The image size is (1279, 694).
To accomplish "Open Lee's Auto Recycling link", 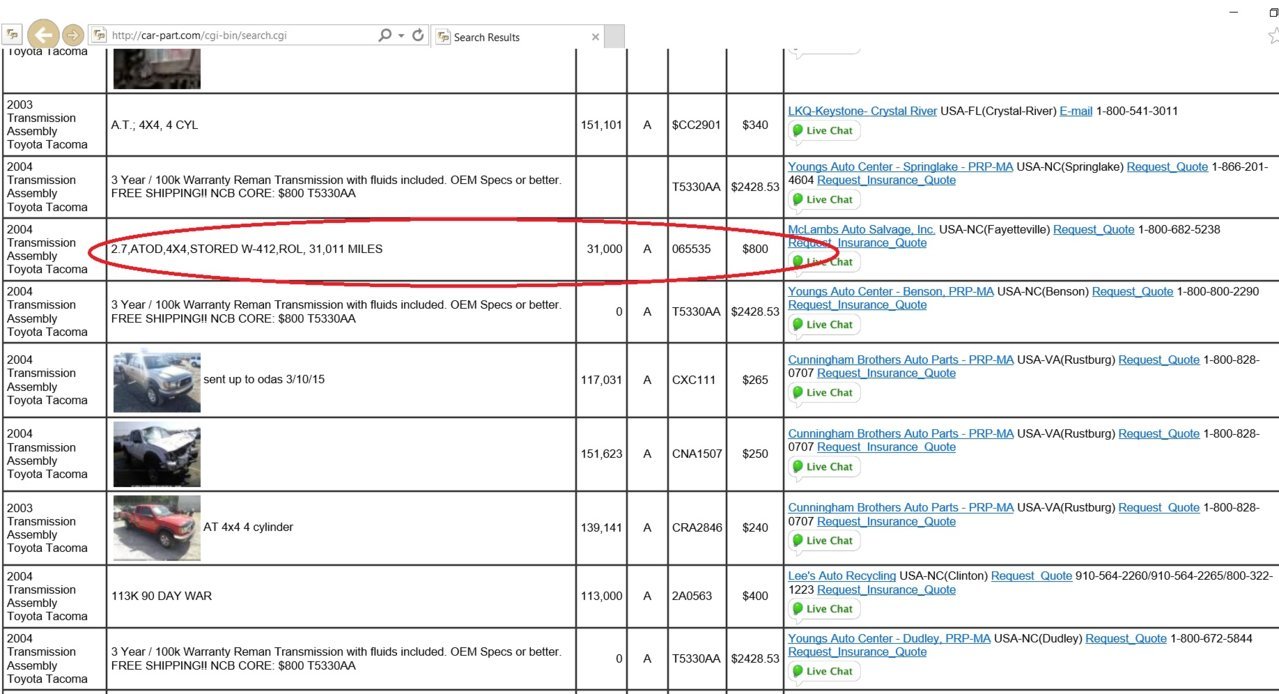I will point(842,576).
